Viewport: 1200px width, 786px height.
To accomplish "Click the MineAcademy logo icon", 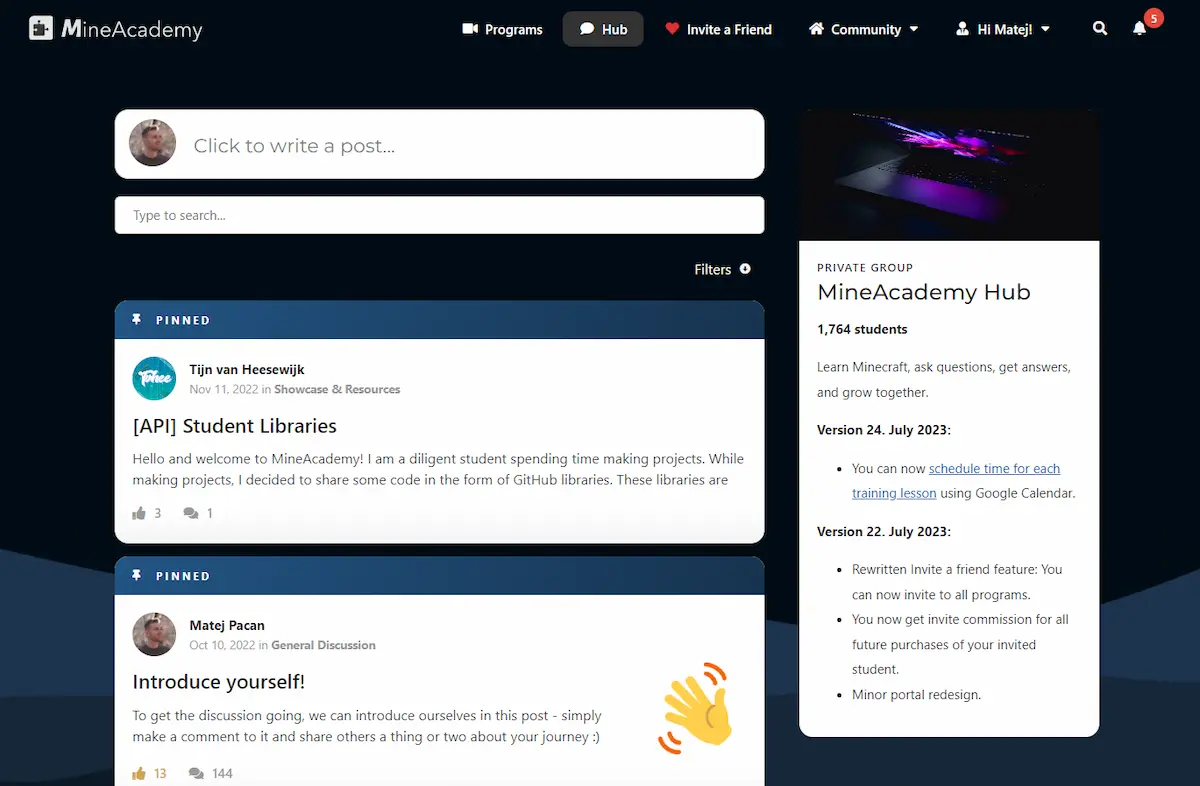I will click(41, 28).
